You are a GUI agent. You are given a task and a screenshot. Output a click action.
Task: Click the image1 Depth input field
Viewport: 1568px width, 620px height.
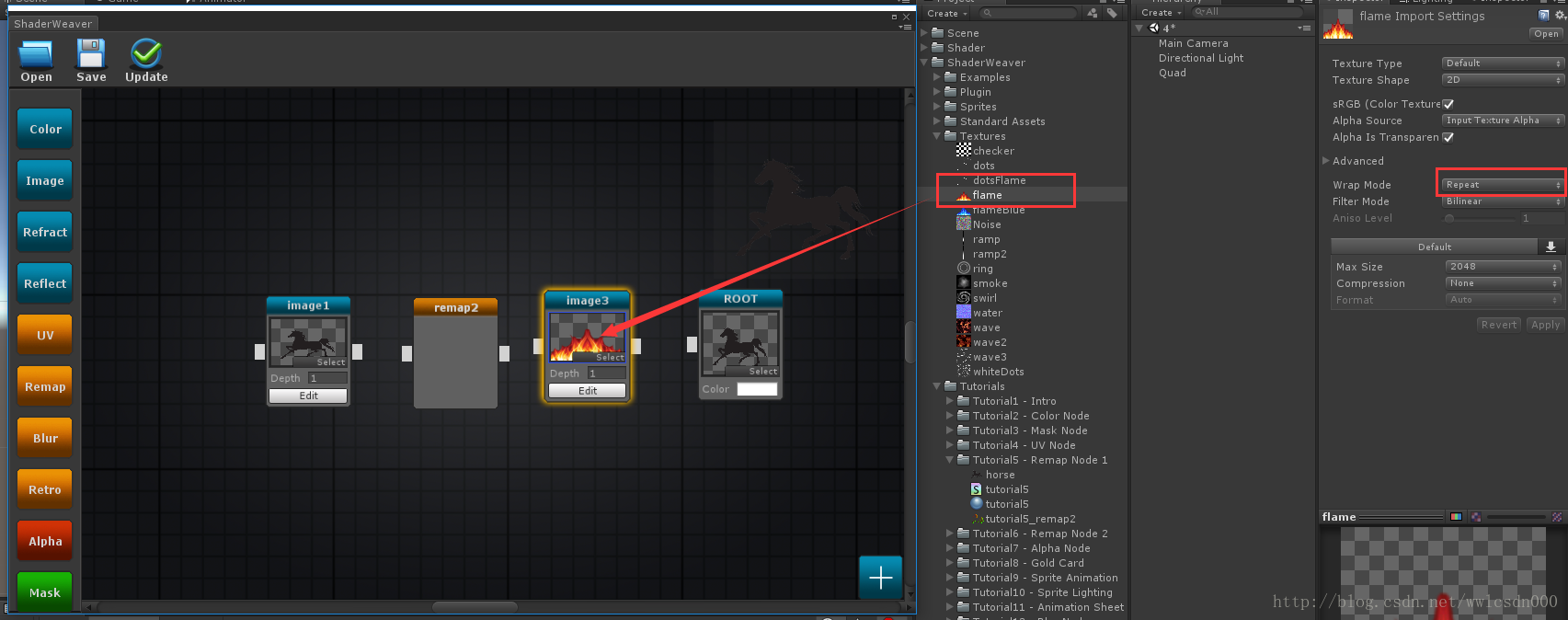pyautogui.click(x=327, y=378)
